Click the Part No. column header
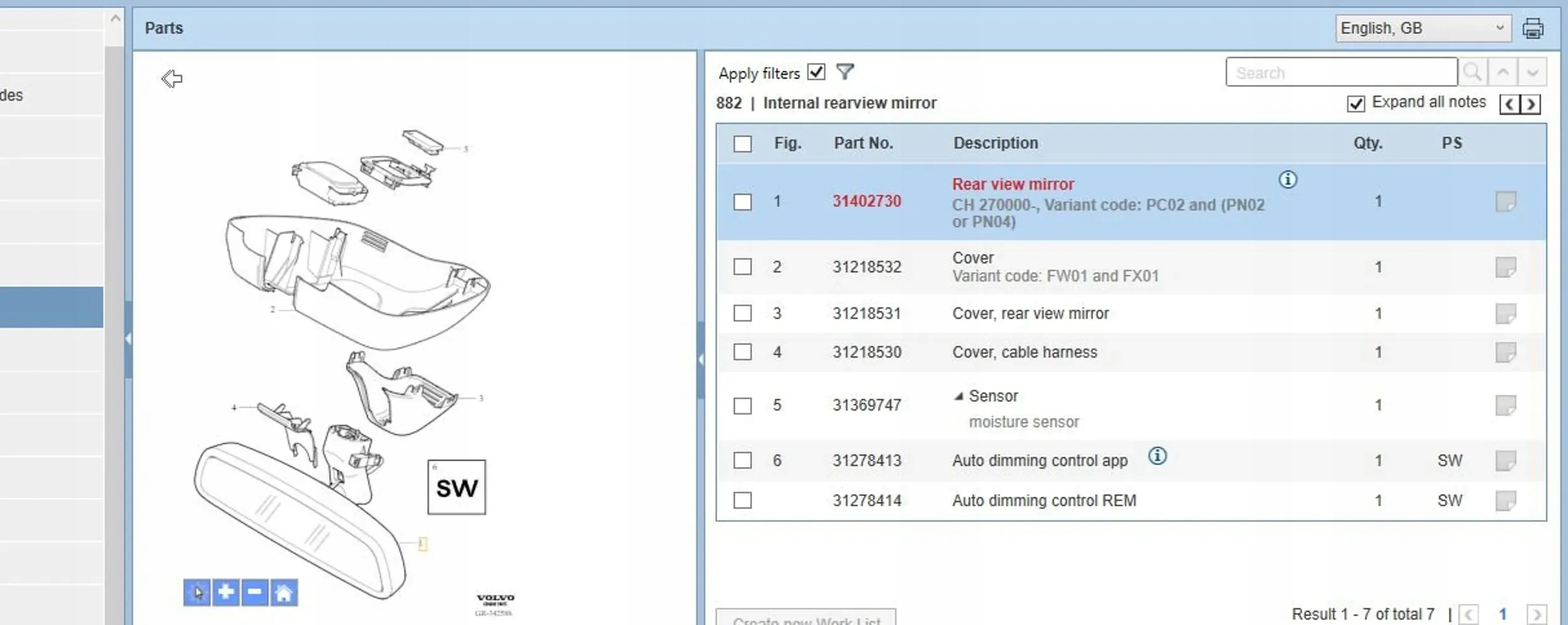 (x=863, y=144)
